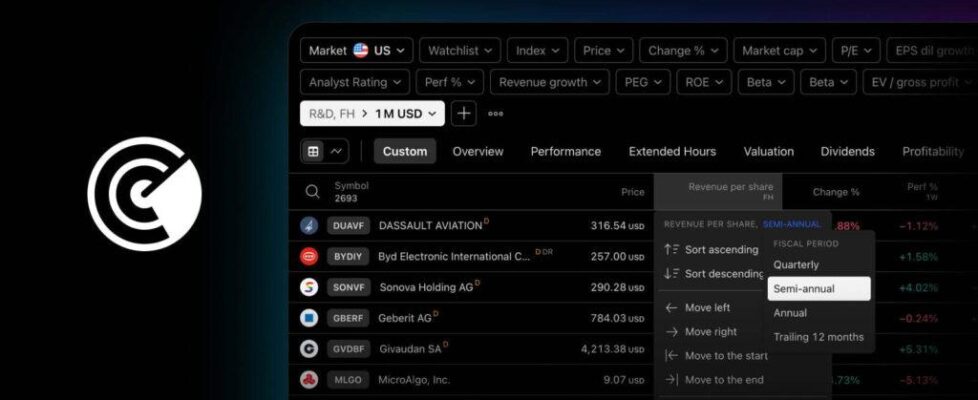Expand the ROE filter

tap(704, 82)
